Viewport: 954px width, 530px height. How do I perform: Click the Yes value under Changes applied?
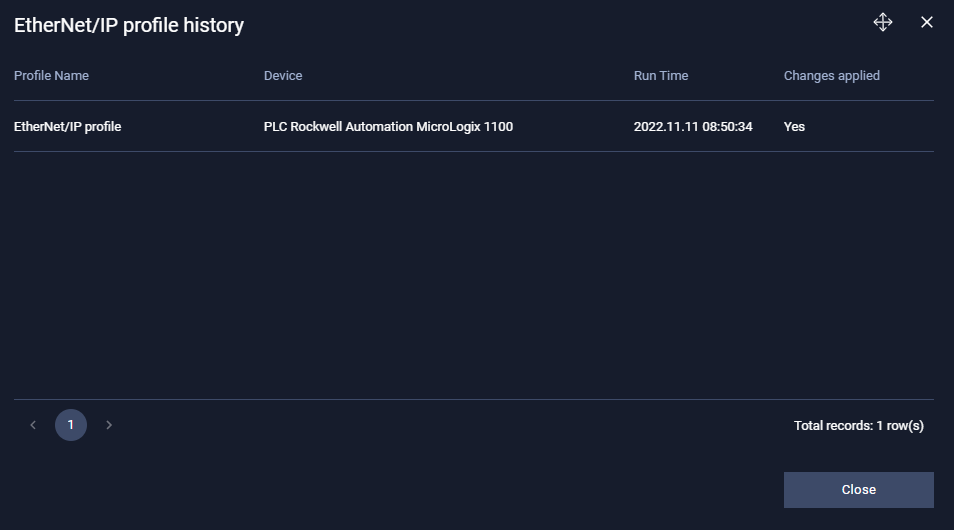pyautogui.click(x=794, y=127)
